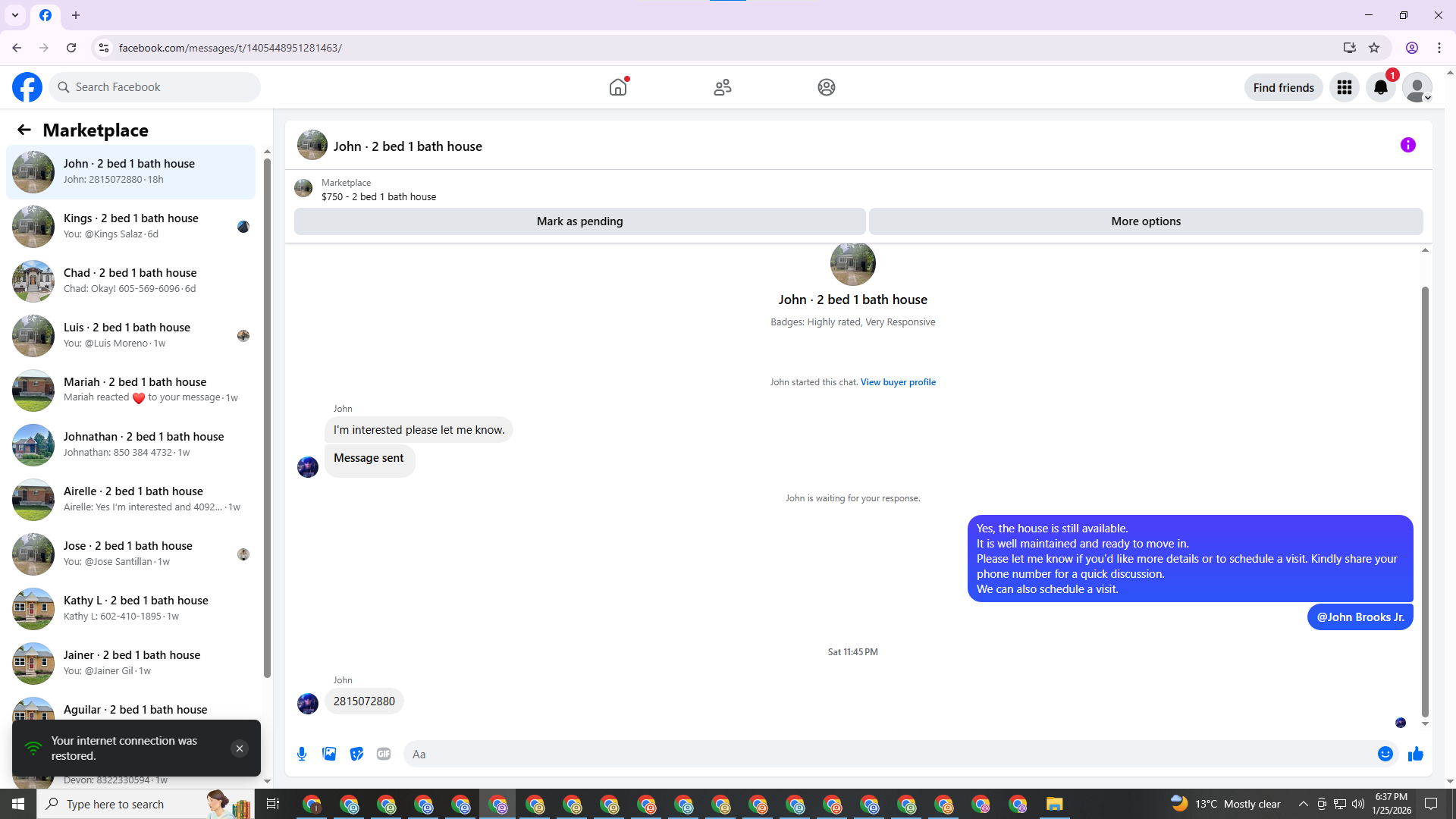Open the Windows Start menu
1456x819 pixels.
18,804
